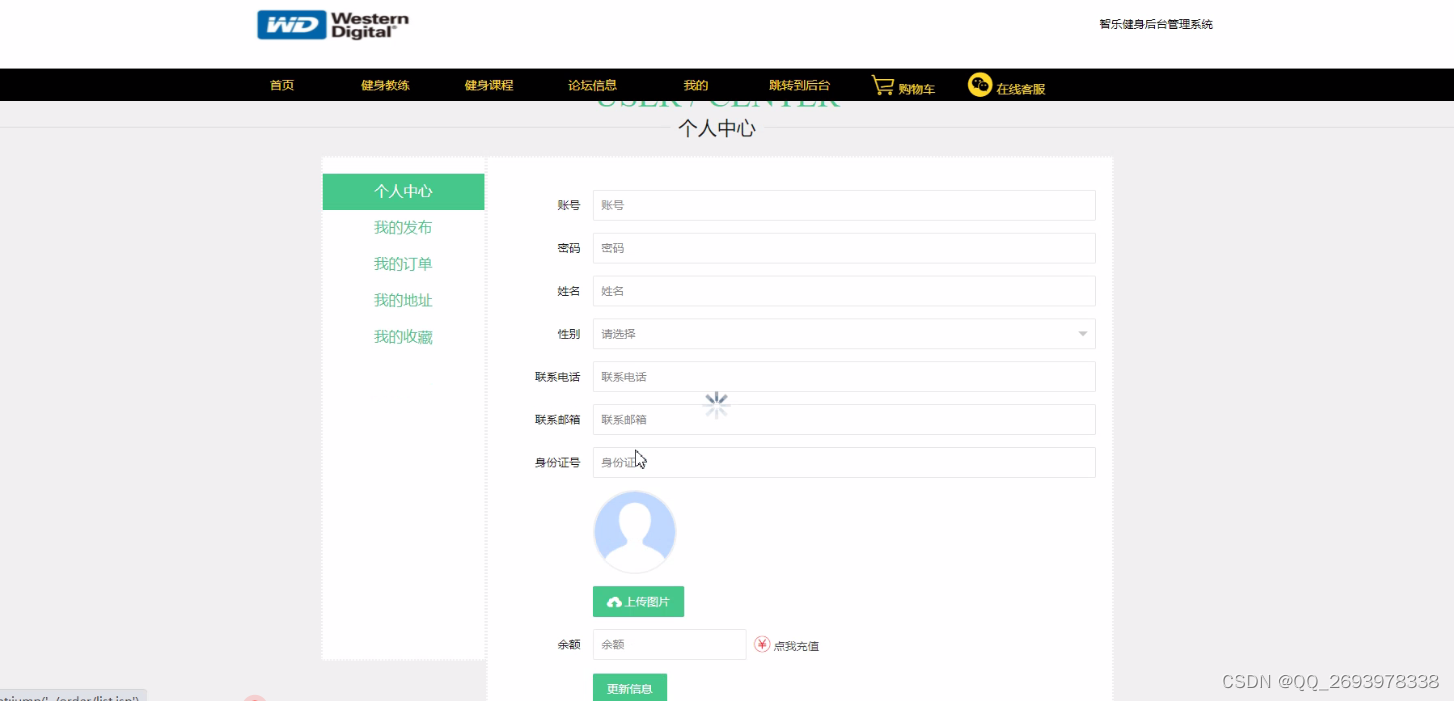Click the yen recharge icon
This screenshot has width=1454, height=701.
(x=762, y=645)
